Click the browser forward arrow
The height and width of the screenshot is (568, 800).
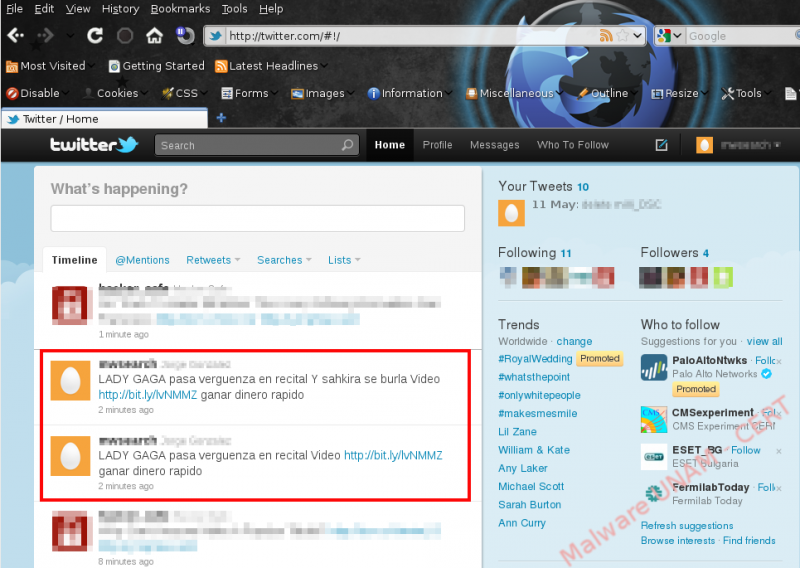tap(45, 35)
